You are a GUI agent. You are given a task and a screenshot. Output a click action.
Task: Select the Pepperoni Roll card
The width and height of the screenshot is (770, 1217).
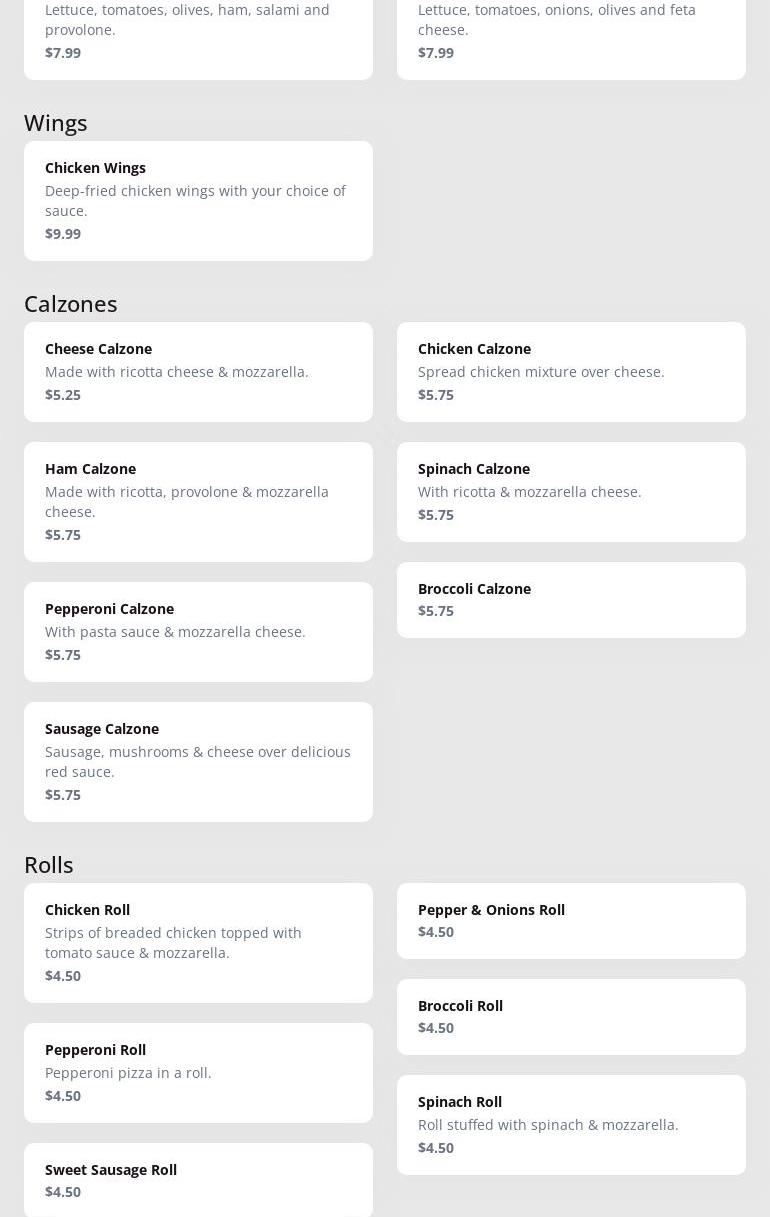pos(198,1073)
